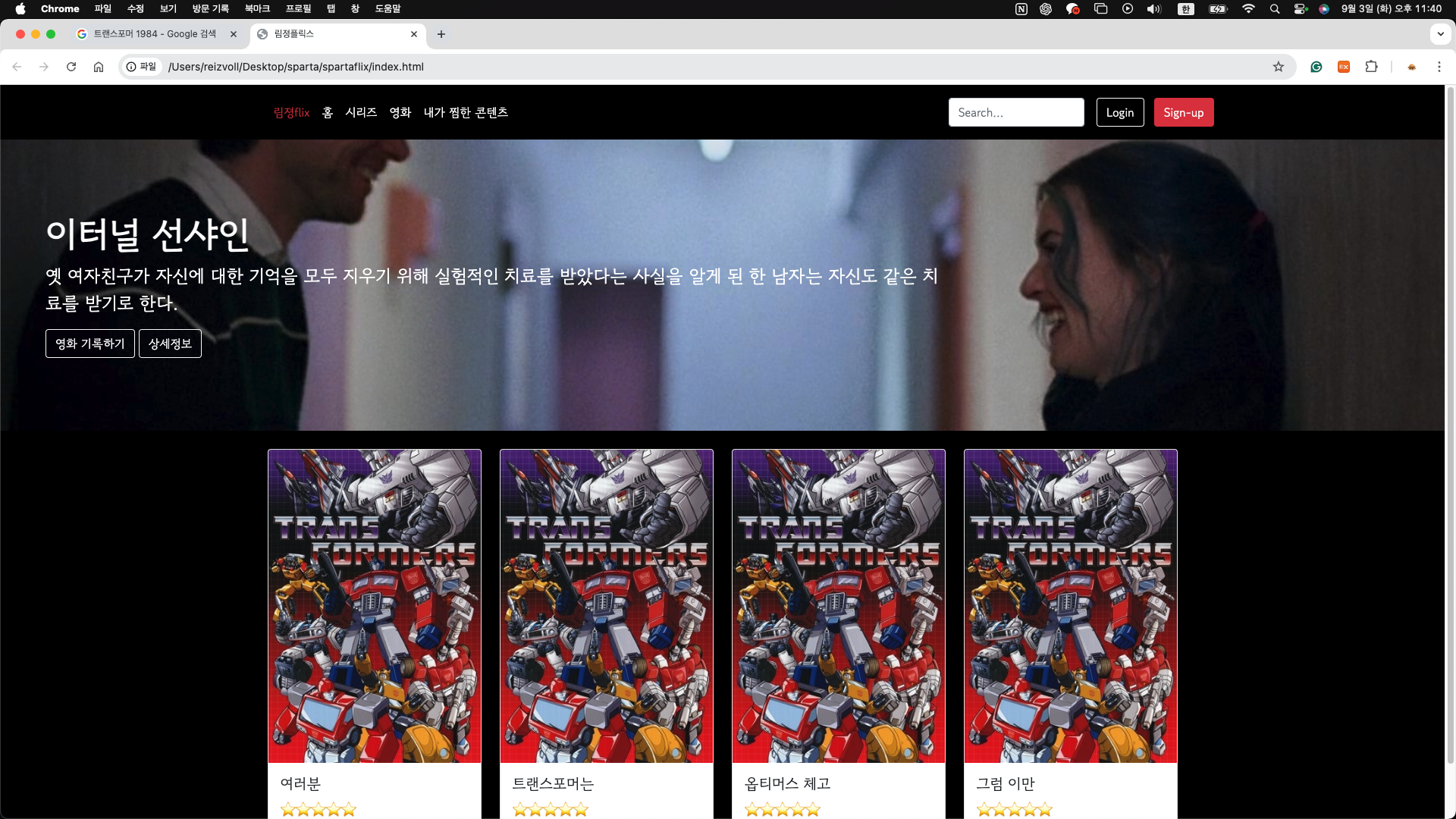Image resolution: width=1456 pixels, height=819 pixels.
Task: Click the browser home icon
Action: tap(99, 67)
